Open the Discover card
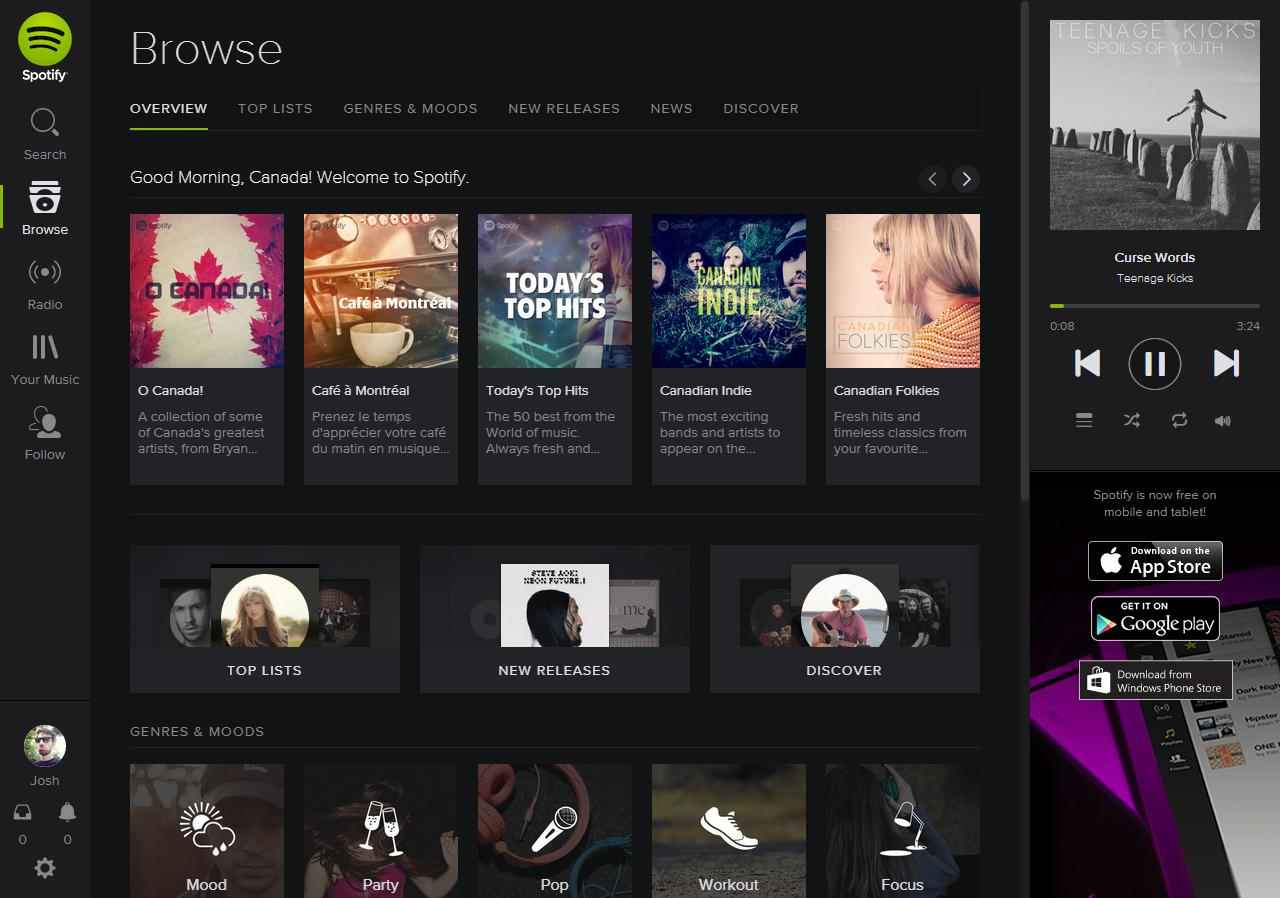Viewport: 1280px width, 898px height. 845,618
